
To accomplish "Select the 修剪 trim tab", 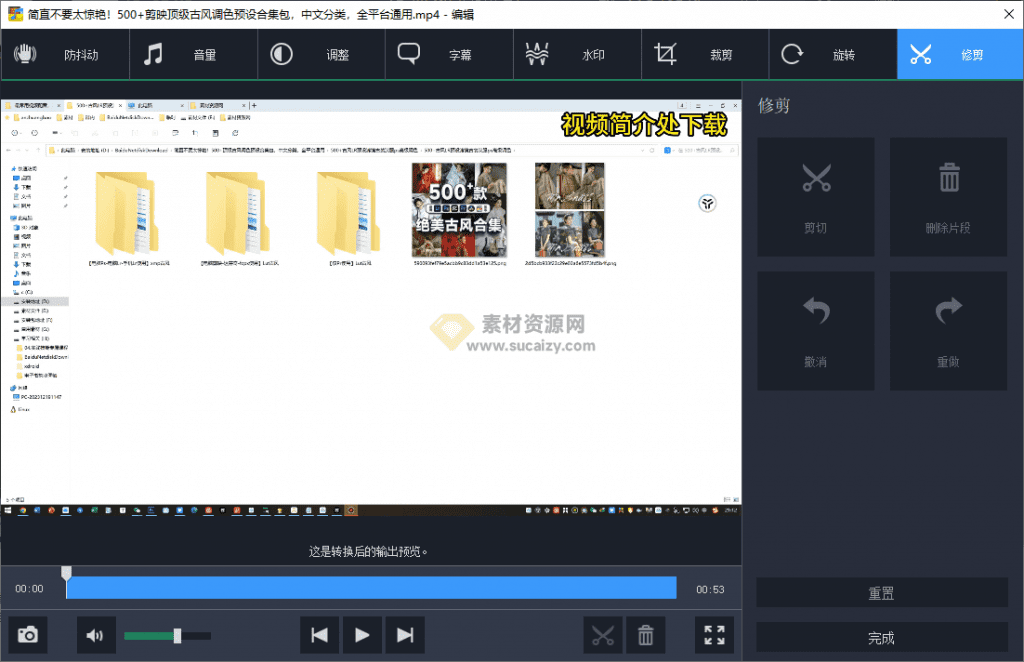I will coord(960,55).
